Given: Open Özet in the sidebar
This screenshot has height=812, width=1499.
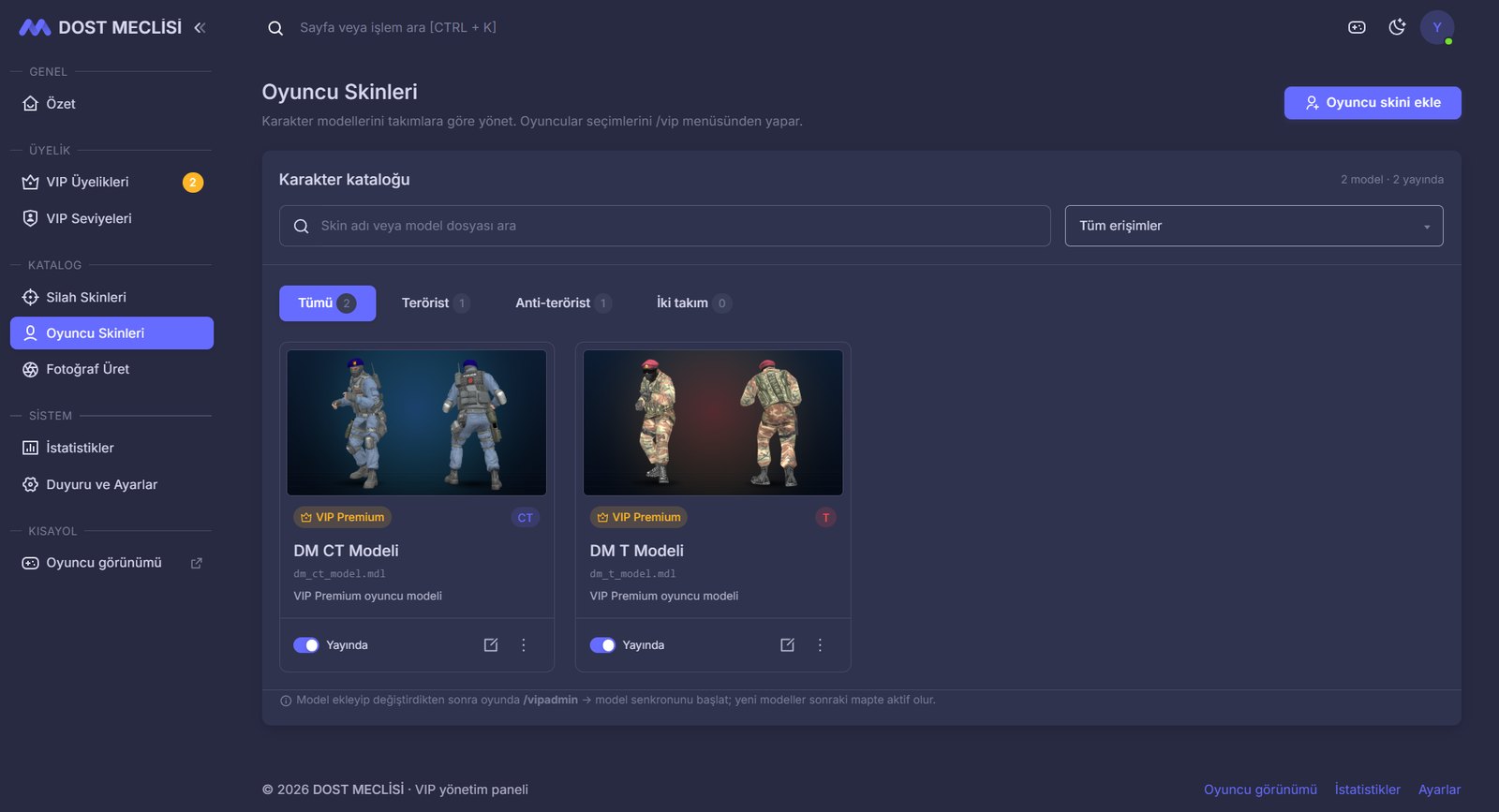Looking at the screenshot, I should tap(111, 104).
